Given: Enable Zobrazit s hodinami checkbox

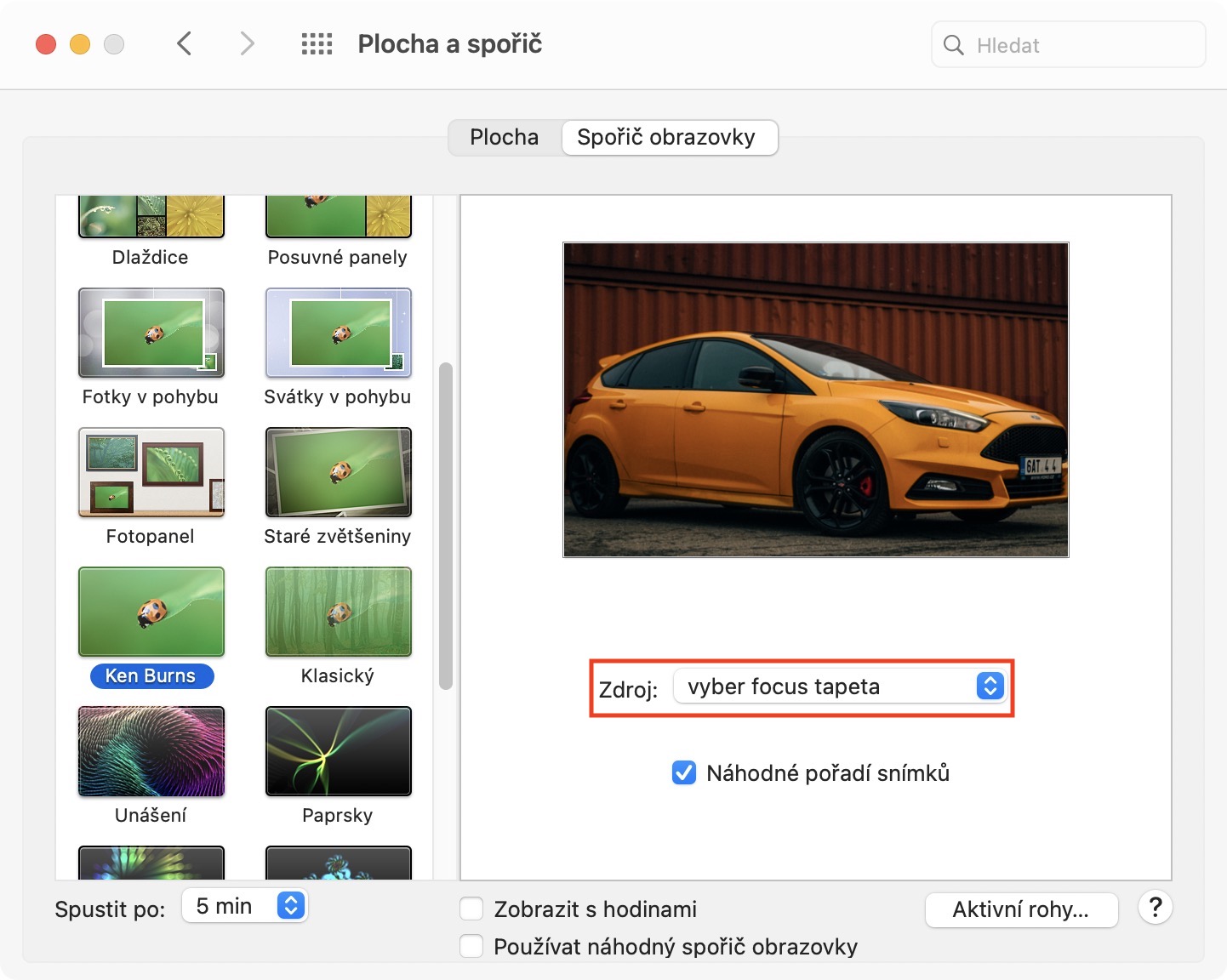Looking at the screenshot, I should (x=471, y=909).
